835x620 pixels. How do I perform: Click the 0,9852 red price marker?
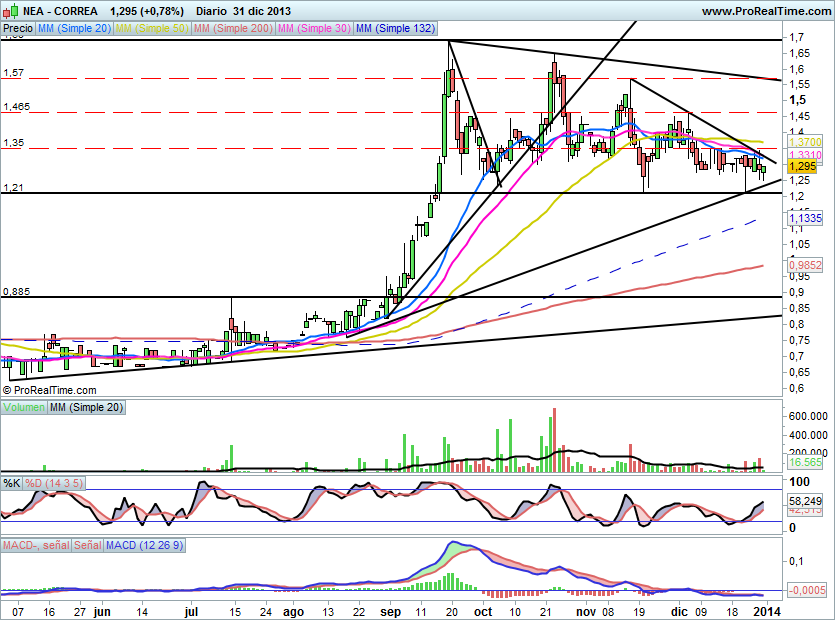(x=805, y=265)
